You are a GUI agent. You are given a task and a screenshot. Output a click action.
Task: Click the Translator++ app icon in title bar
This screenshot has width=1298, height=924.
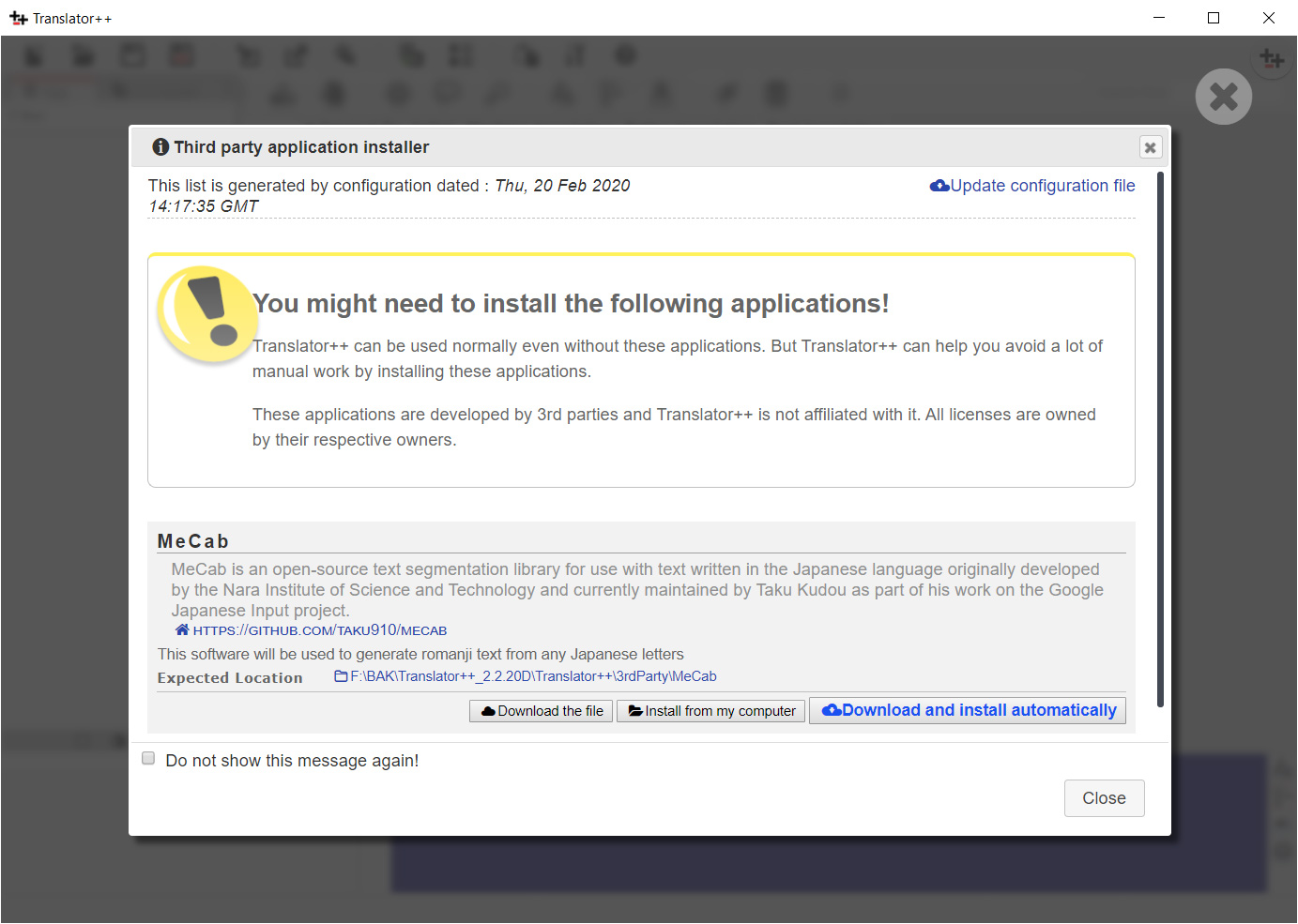tap(18, 18)
